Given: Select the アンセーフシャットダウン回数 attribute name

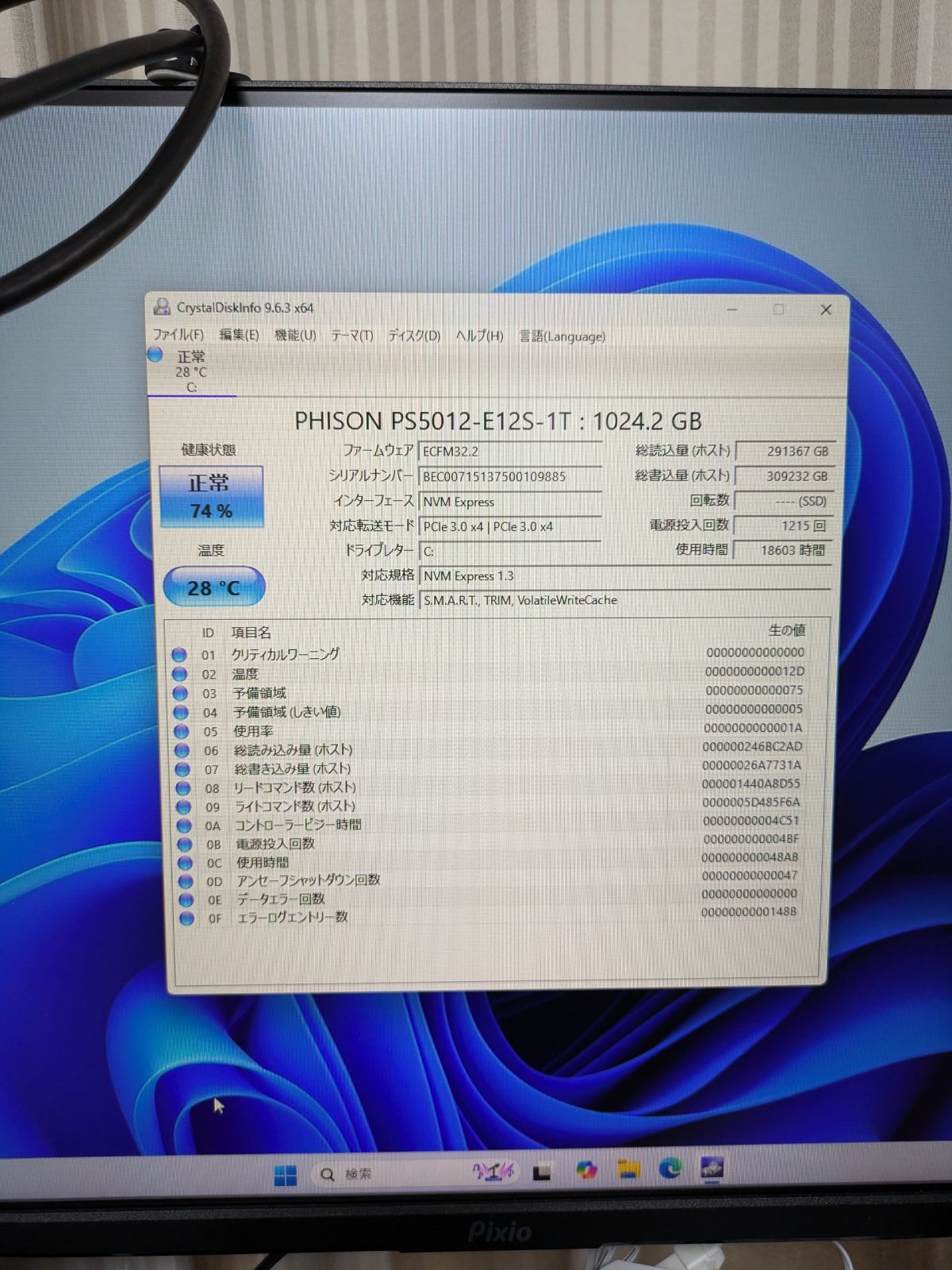Looking at the screenshot, I should coord(309,880).
